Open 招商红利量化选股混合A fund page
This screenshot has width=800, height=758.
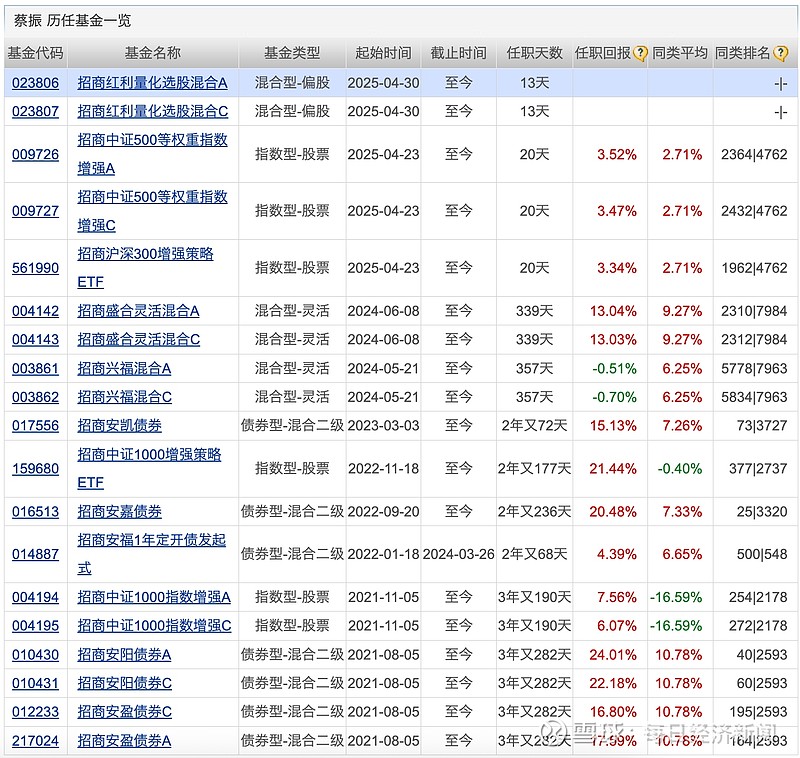[152, 83]
